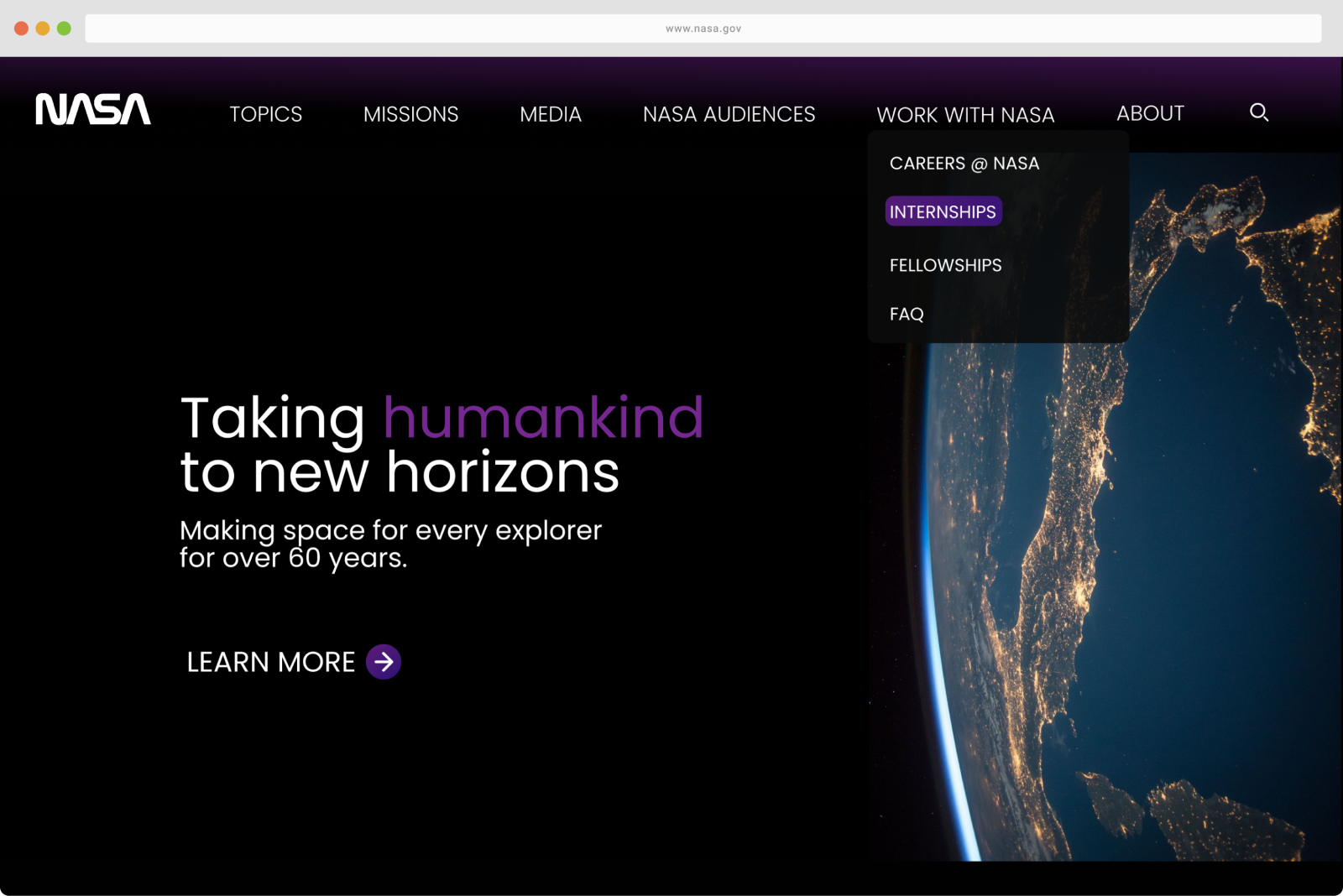Open the MEDIA menu
The image size is (1343, 896).
(x=551, y=114)
